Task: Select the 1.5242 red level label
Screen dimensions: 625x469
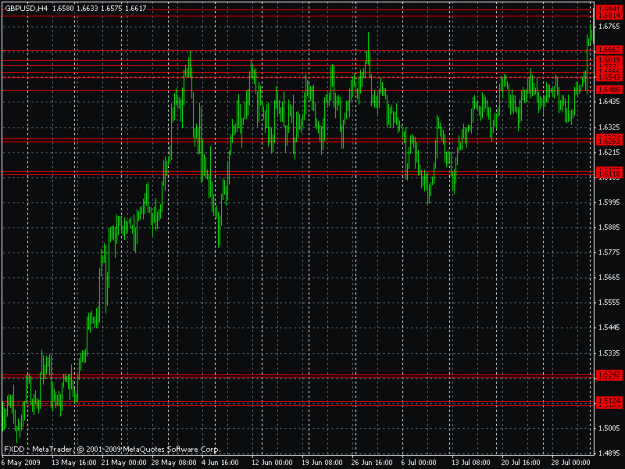Action: tap(609, 375)
